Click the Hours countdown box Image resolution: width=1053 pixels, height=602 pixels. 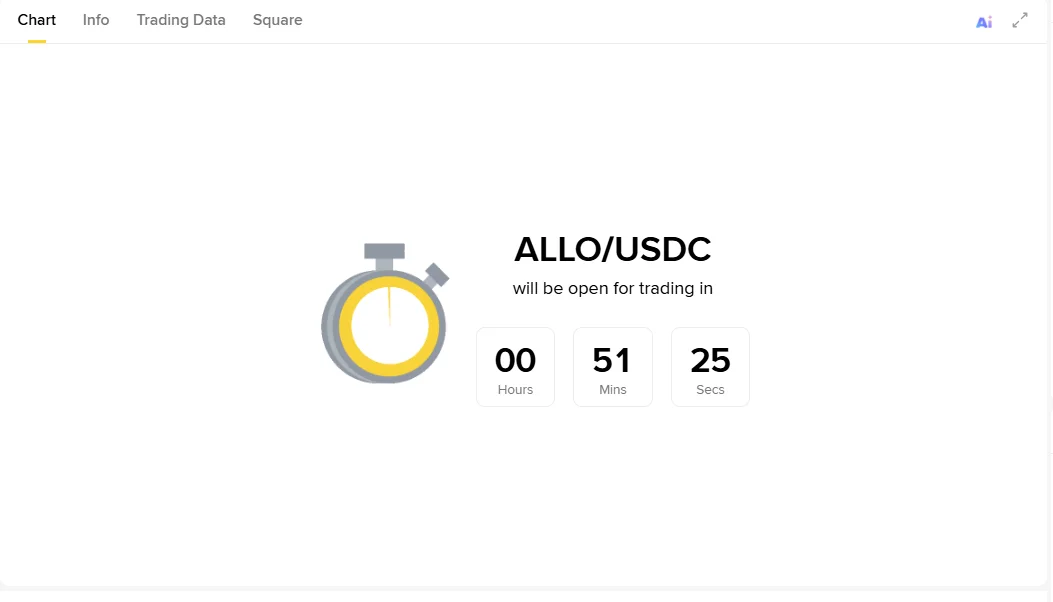coord(515,367)
